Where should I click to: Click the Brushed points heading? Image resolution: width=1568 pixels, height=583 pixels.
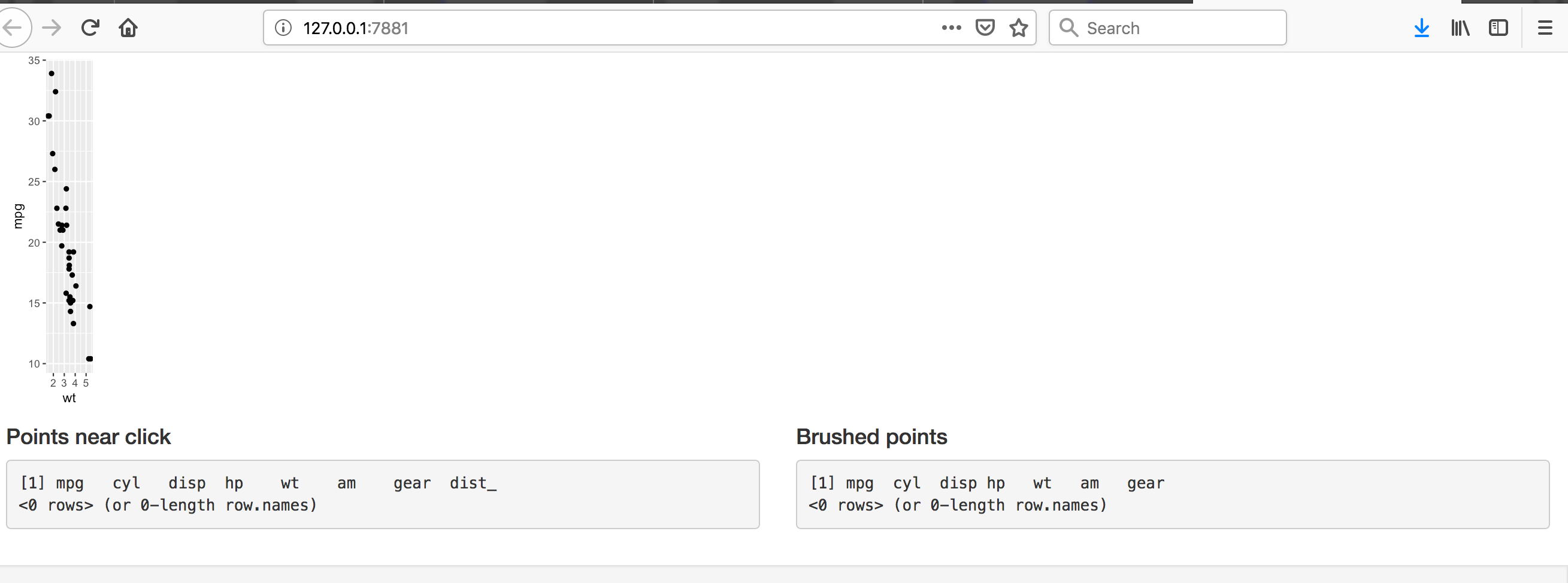(871, 436)
